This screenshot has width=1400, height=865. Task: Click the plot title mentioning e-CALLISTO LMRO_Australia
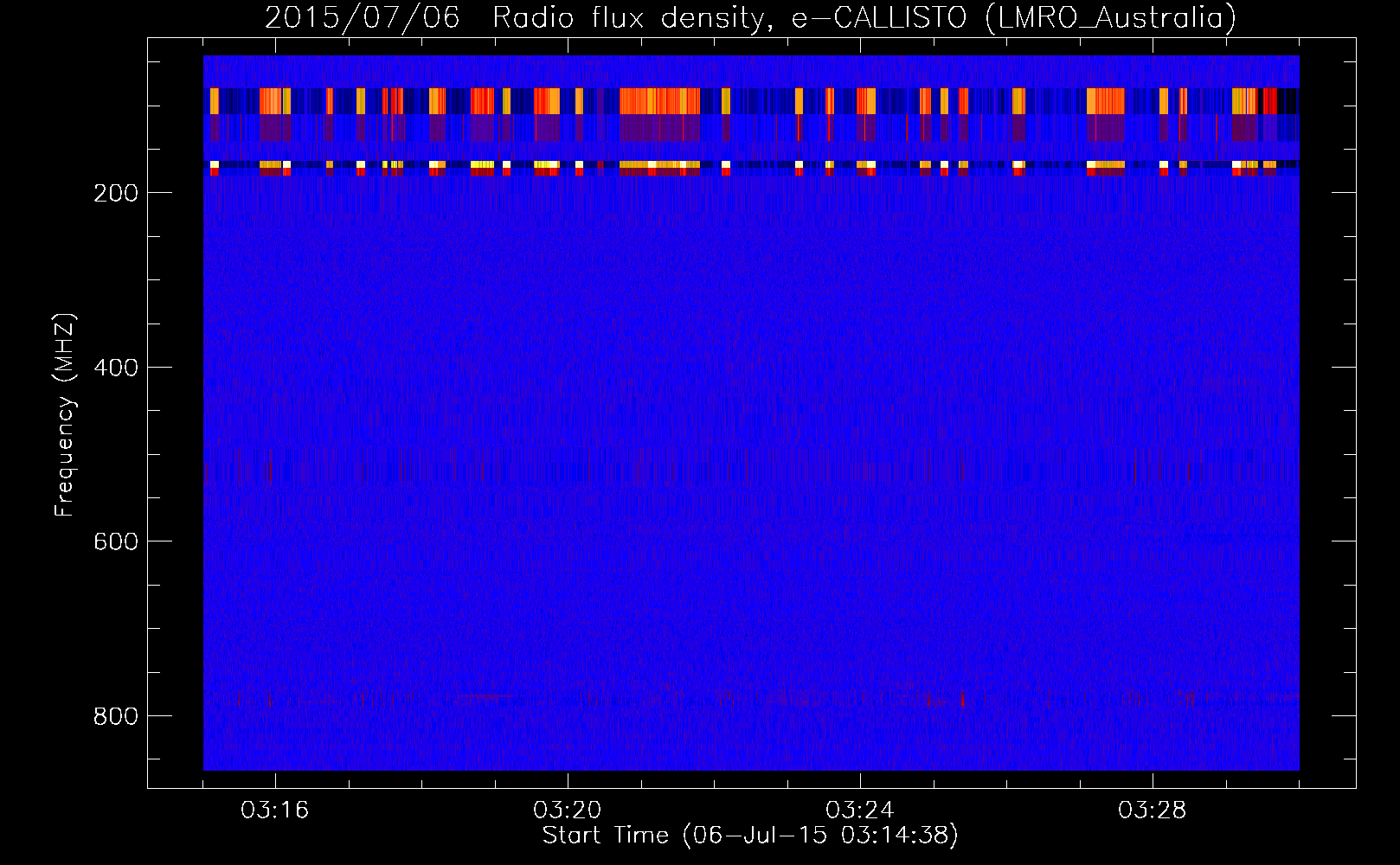[x=750, y=17]
